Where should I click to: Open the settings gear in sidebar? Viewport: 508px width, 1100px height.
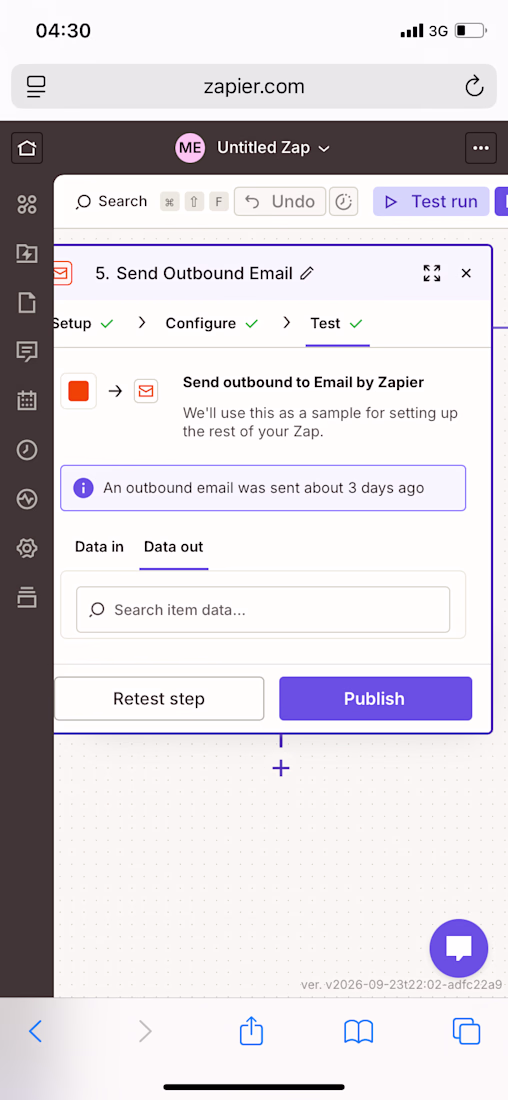coord(27,548)
